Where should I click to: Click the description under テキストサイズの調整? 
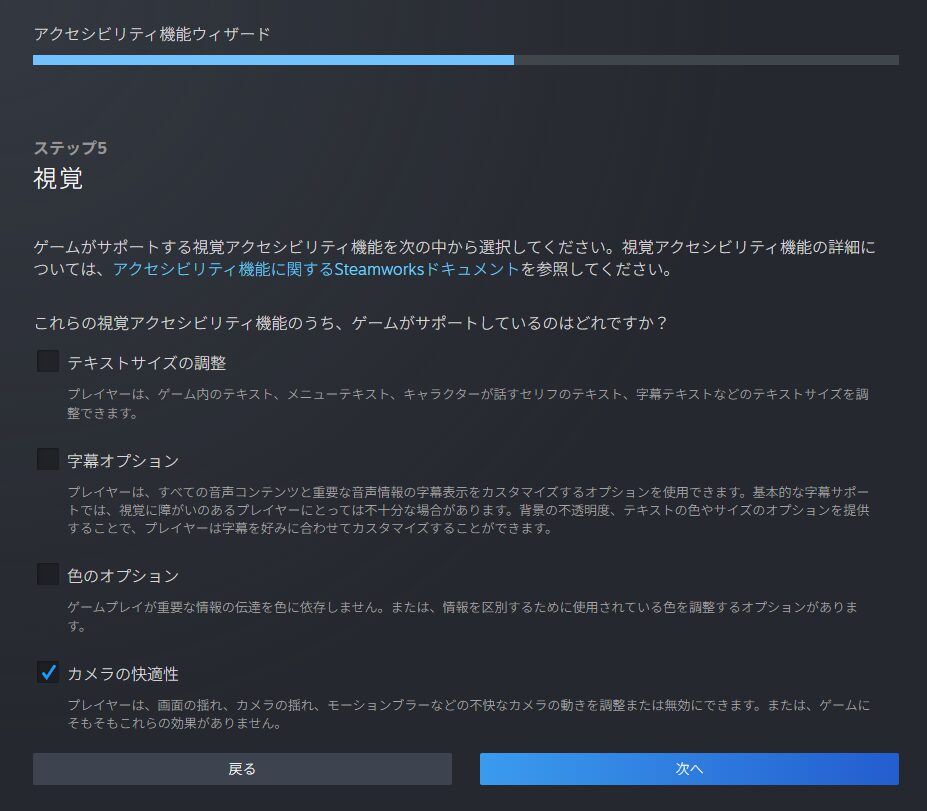tap(467, 403)
